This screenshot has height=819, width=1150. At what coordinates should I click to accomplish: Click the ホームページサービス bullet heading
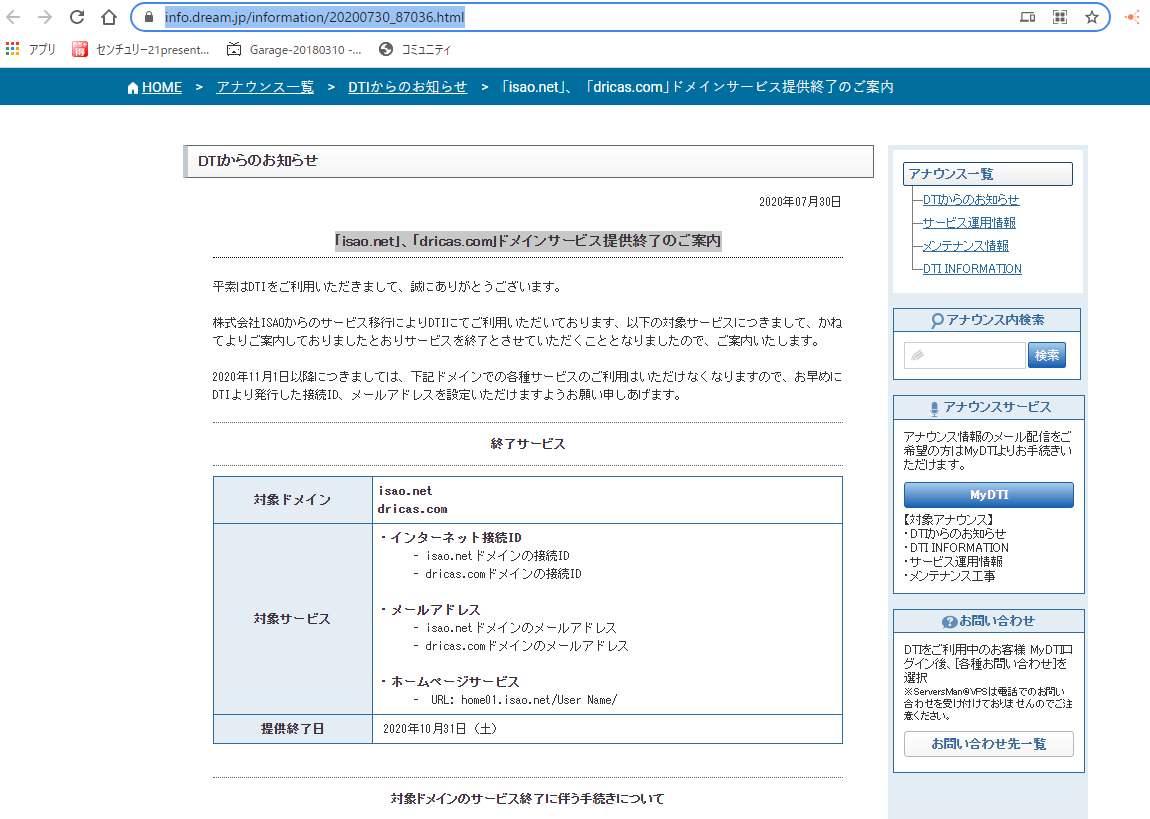[x=455, y=682]
